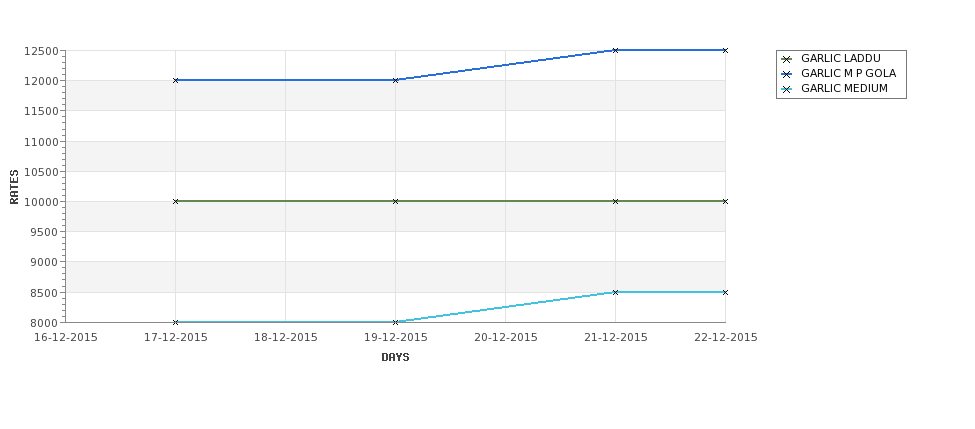
Task: Click the 18-12-2015 date axis label
Action: tap(285, 338)
